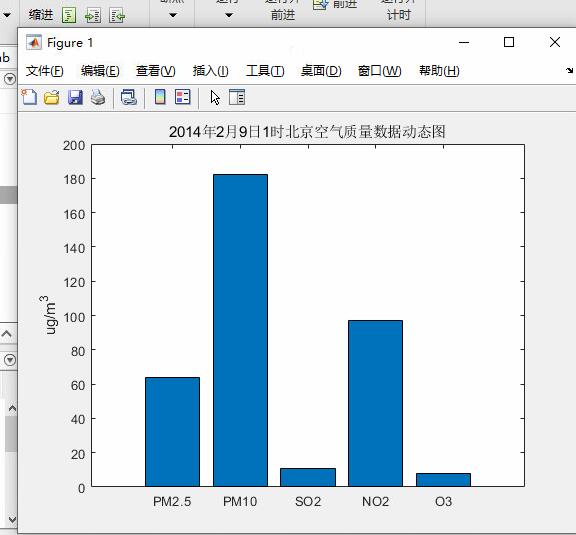Click the decrease indent icon in the editor

click(x=117, y=16)
